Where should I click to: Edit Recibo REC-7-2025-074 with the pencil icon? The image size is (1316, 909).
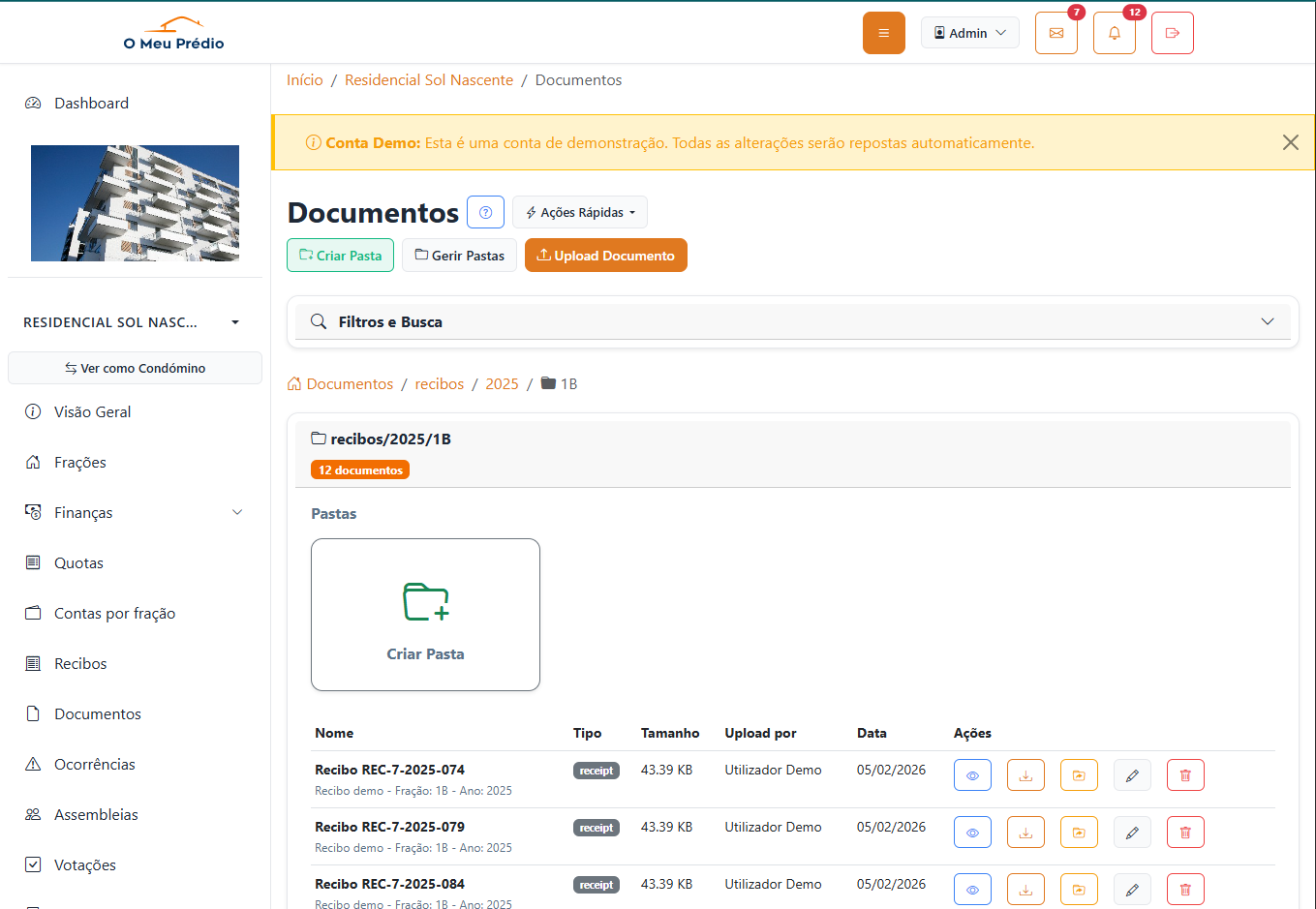tap(1132, 774)
